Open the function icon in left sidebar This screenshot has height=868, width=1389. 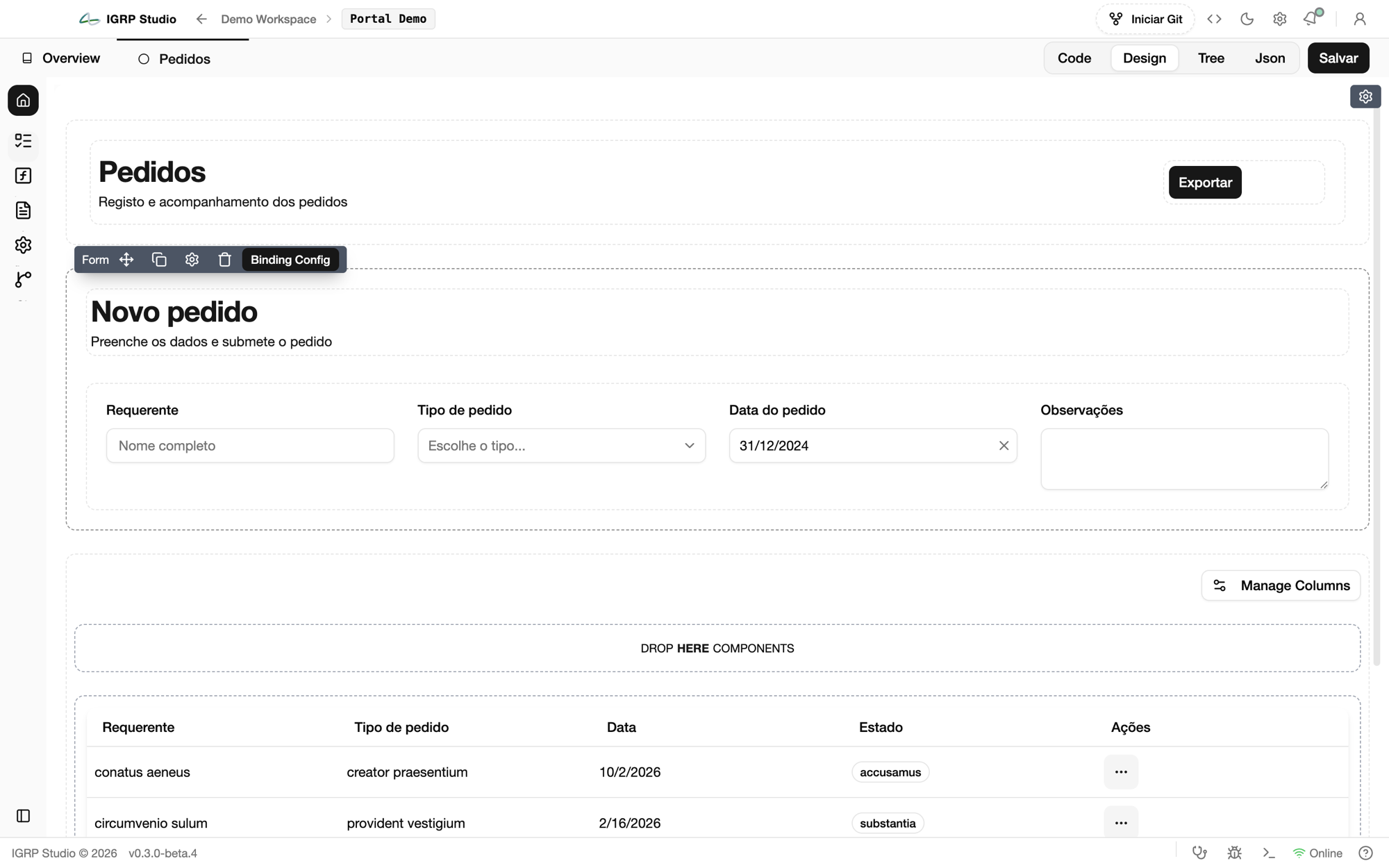coord(23,176)
